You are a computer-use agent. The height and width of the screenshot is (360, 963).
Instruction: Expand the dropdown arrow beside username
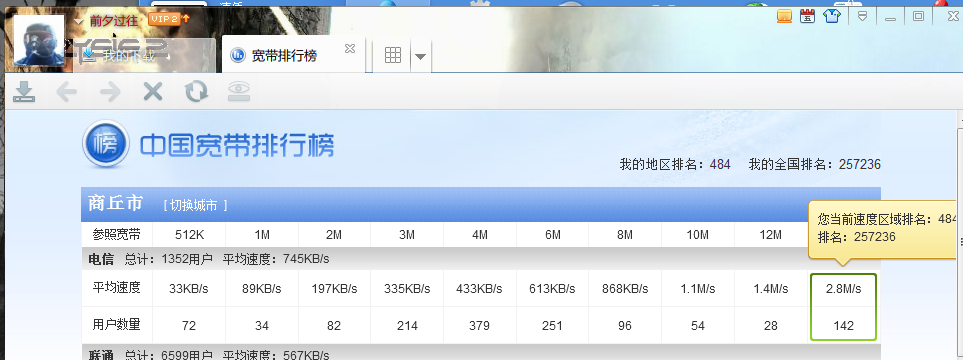click(x=78, y=21)
